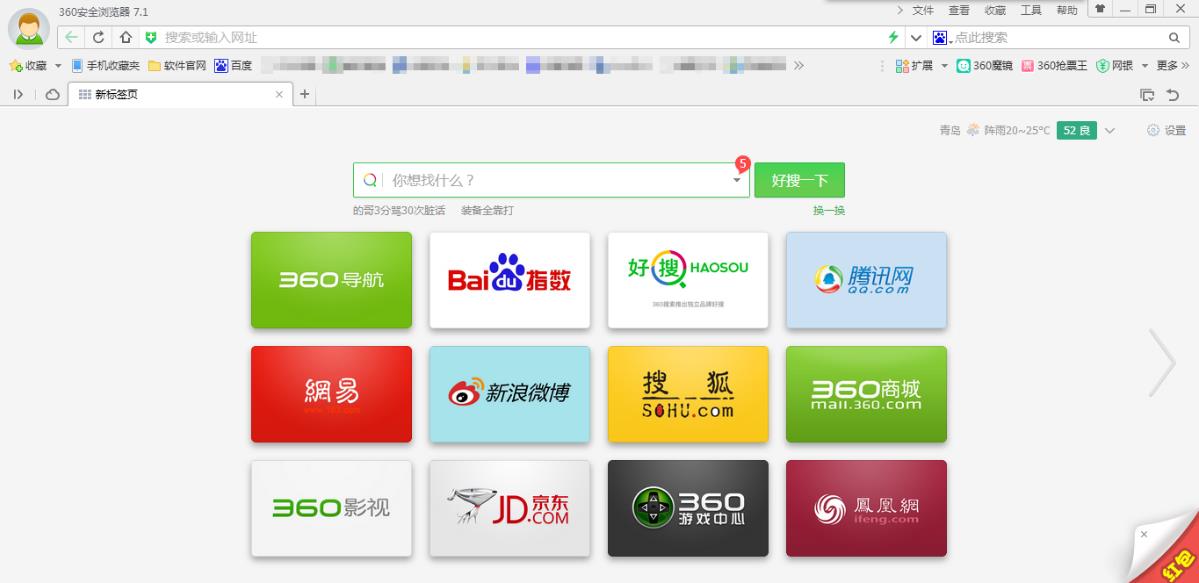The image size is (1199, 583).
Task: Open the 360导航 tile
Action: point(331,280)
